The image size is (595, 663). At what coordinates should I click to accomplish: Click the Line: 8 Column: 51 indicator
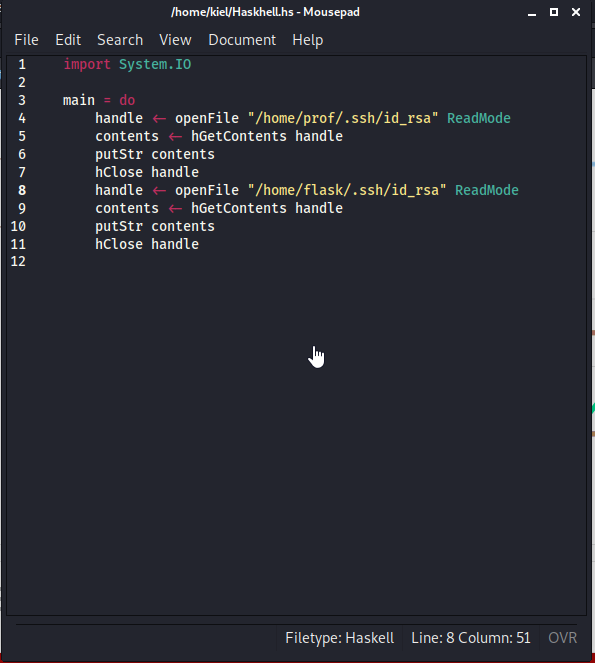pos(471,638)
